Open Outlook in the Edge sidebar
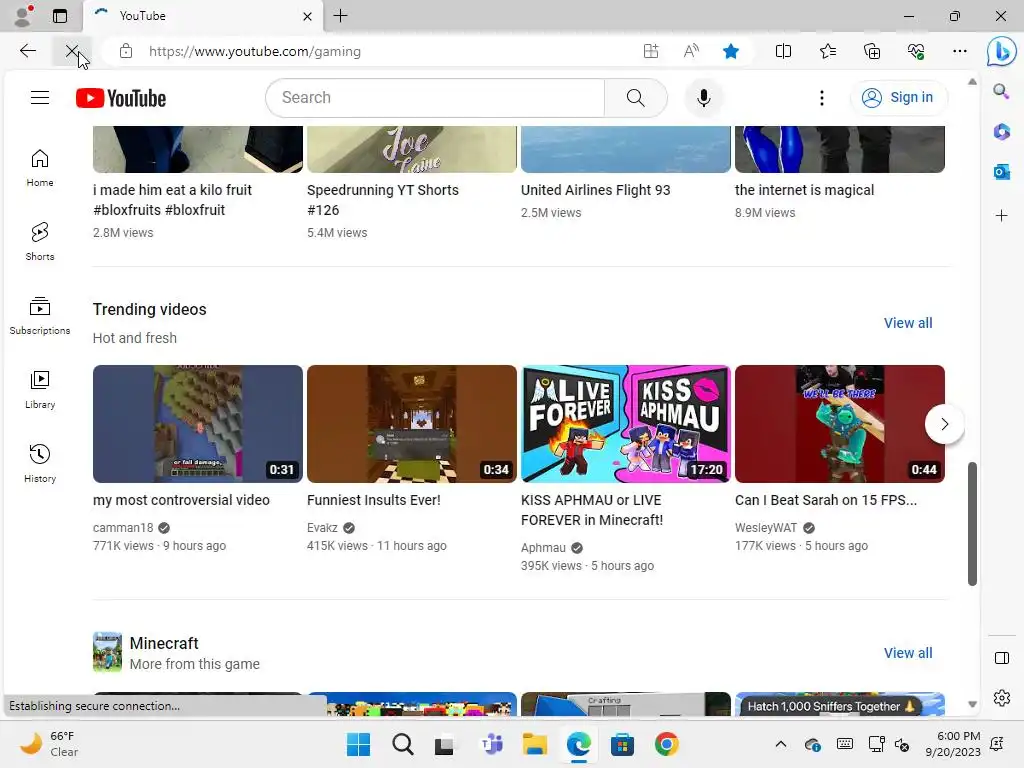1024x768 pixels. 1001,172
